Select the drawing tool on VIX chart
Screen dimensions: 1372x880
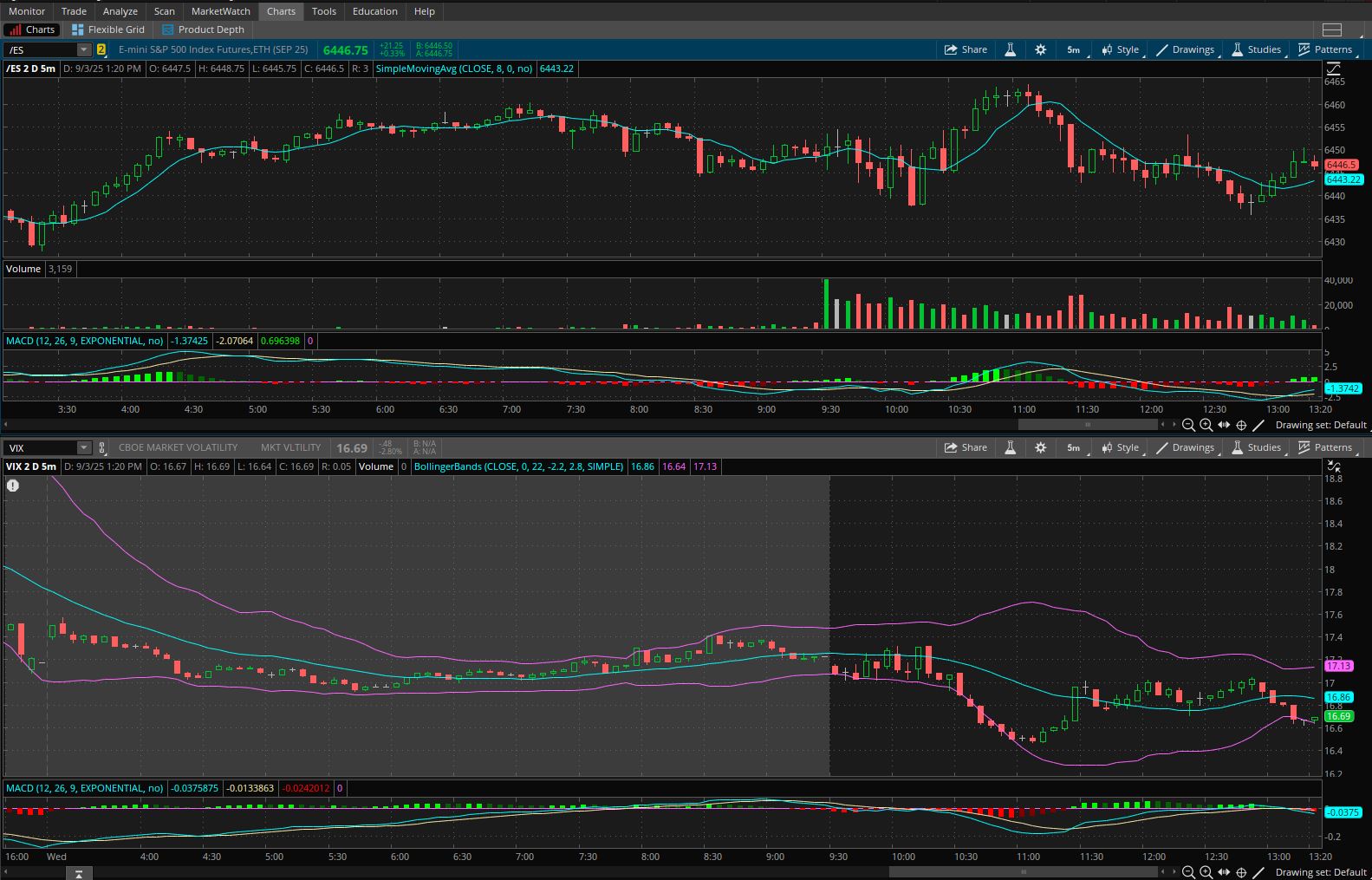pos(1259,872)
